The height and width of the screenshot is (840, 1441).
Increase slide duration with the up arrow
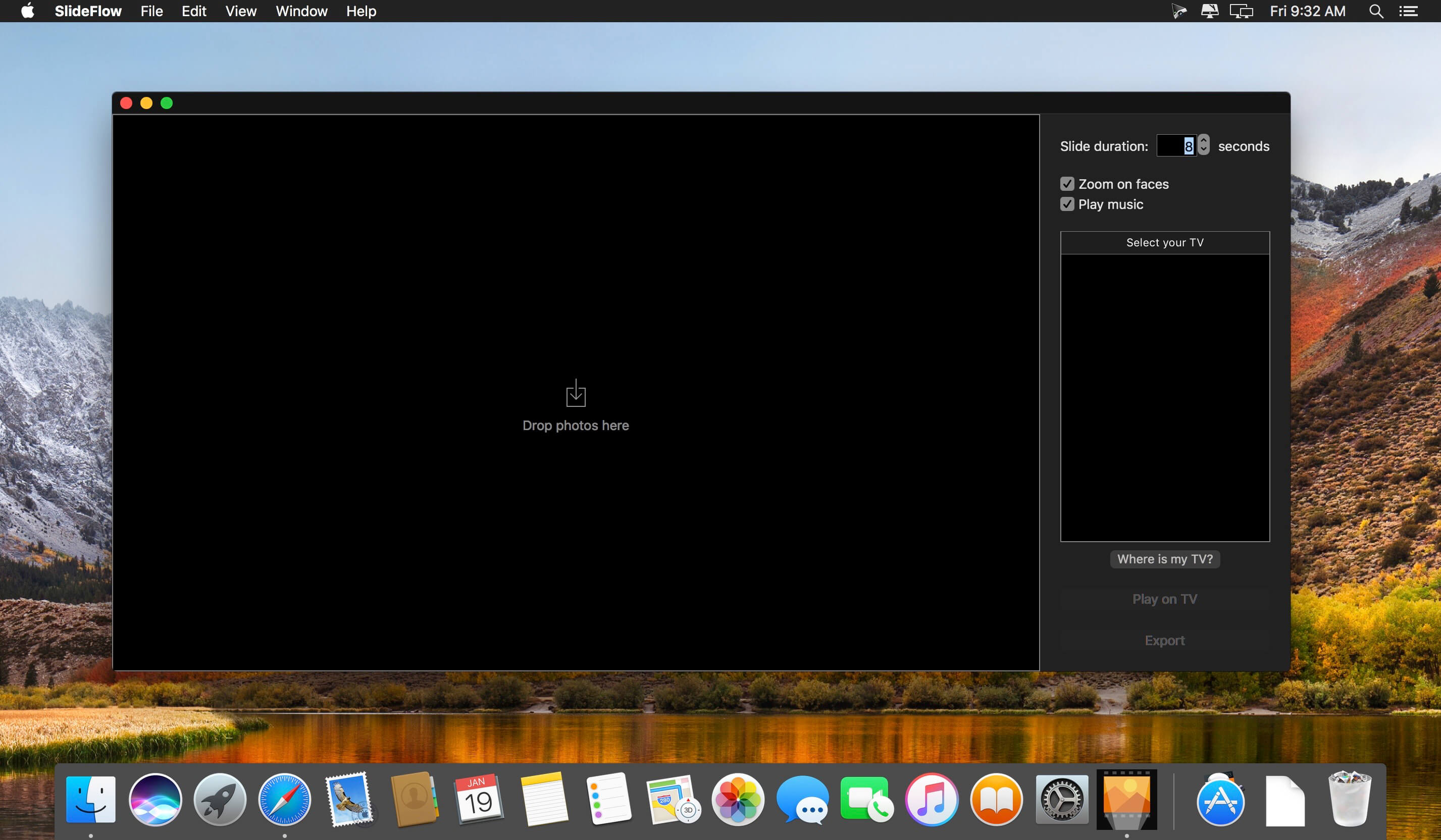(1204, 140)
